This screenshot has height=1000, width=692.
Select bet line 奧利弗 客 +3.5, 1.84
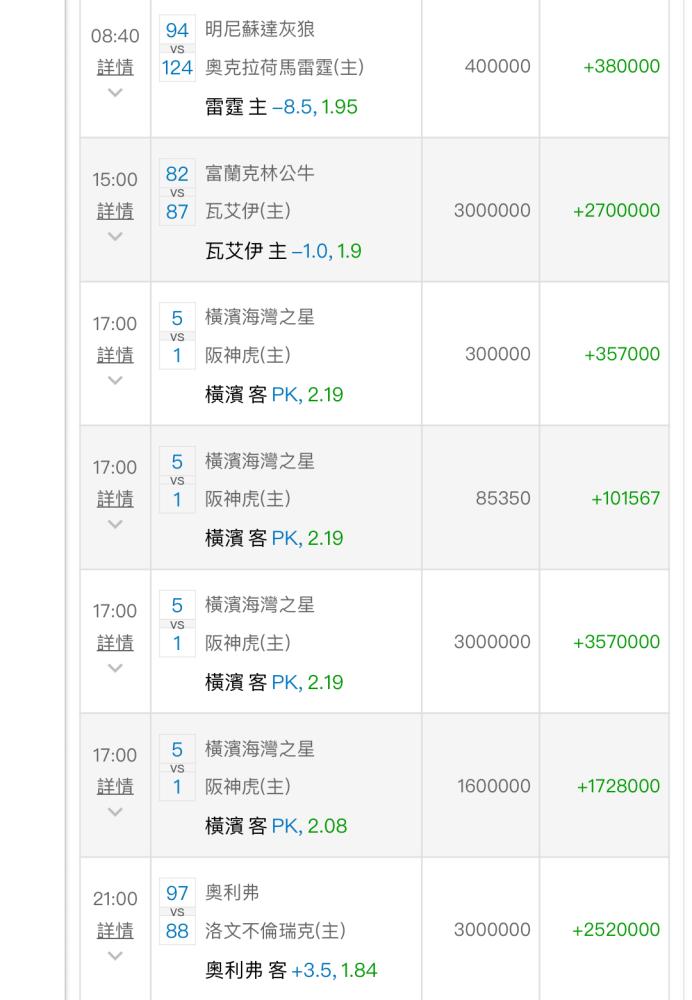(291, 970)
